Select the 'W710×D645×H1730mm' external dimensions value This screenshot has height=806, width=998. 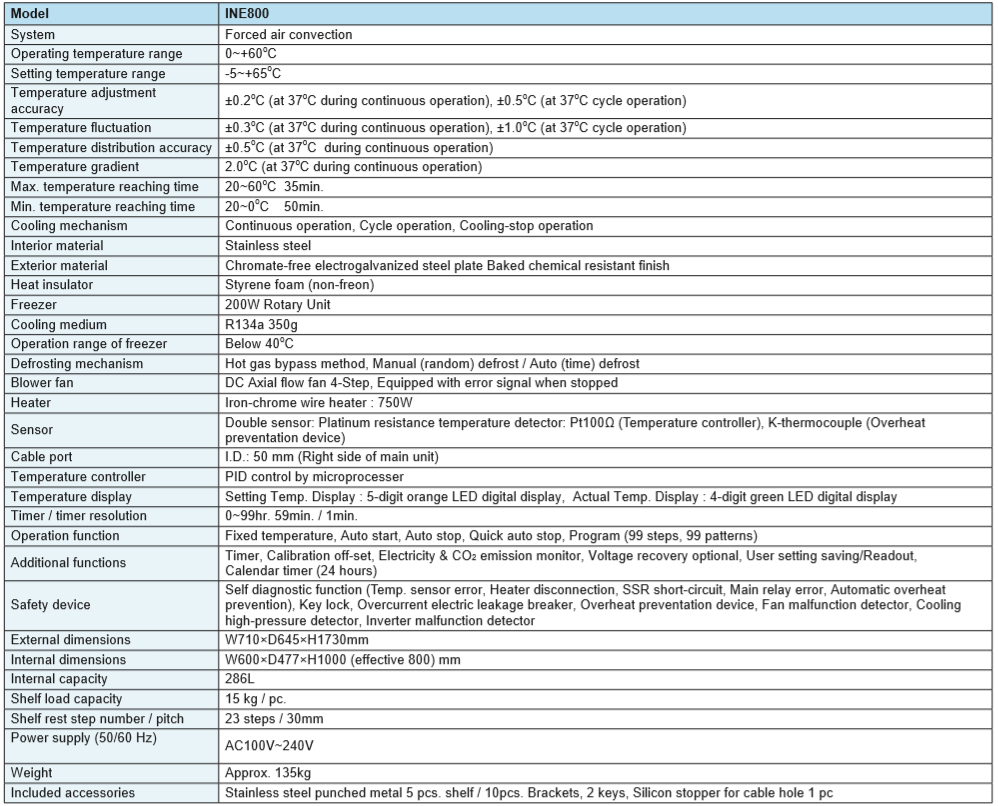click(297, 639)
